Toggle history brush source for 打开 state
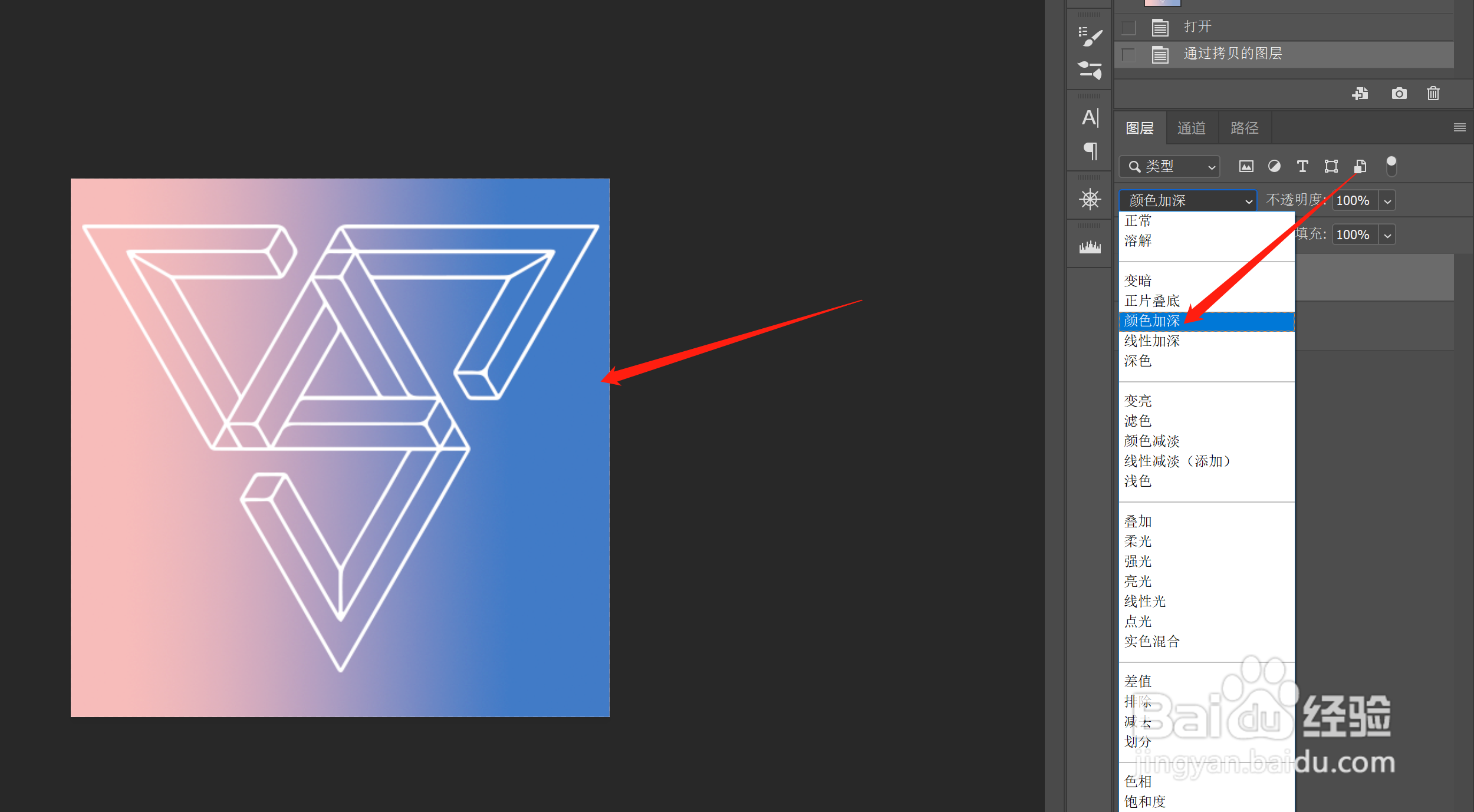This screenshot has height=812, width=1474. 1128,28
